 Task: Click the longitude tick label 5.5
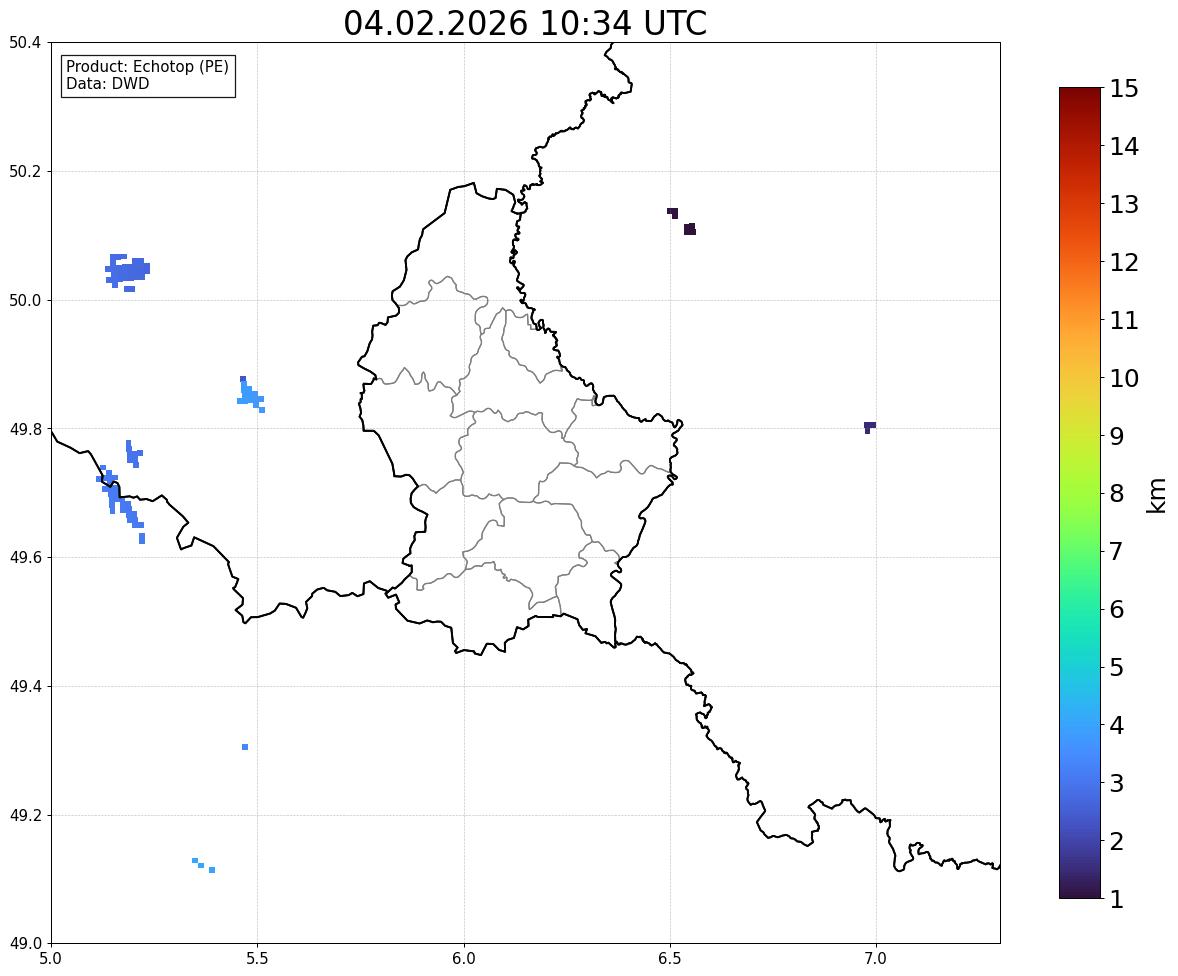(x=258, y=959)
